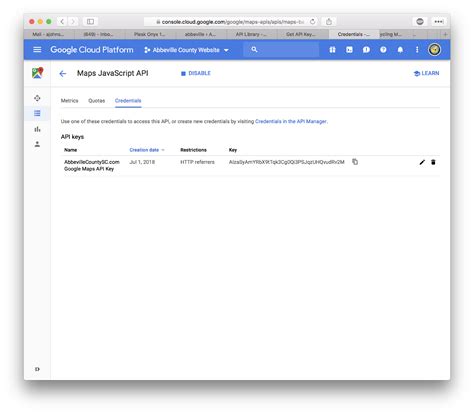The width and height of the screenshot is (474, 414).
Task: Click the Cloud console search field
Action: click(x=281, y=50)
